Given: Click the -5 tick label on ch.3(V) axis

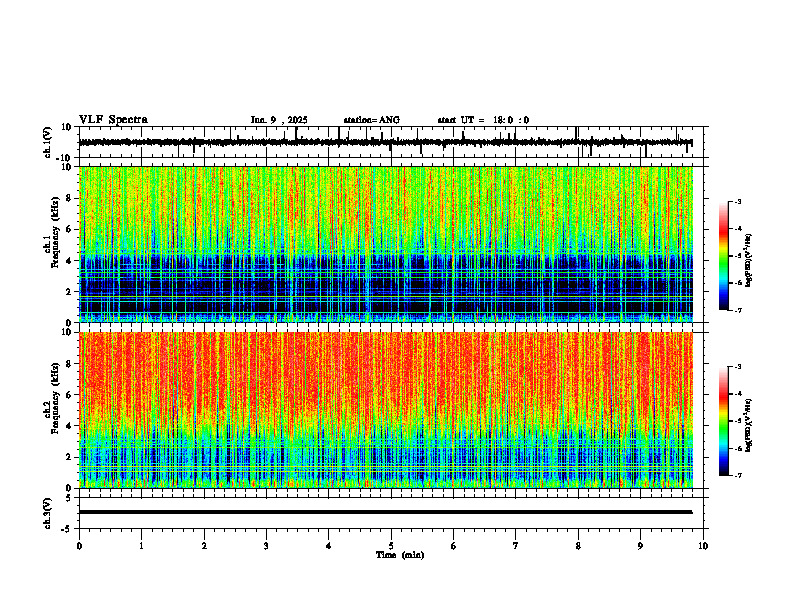Looking at the screenshot, I should [68, 529].
